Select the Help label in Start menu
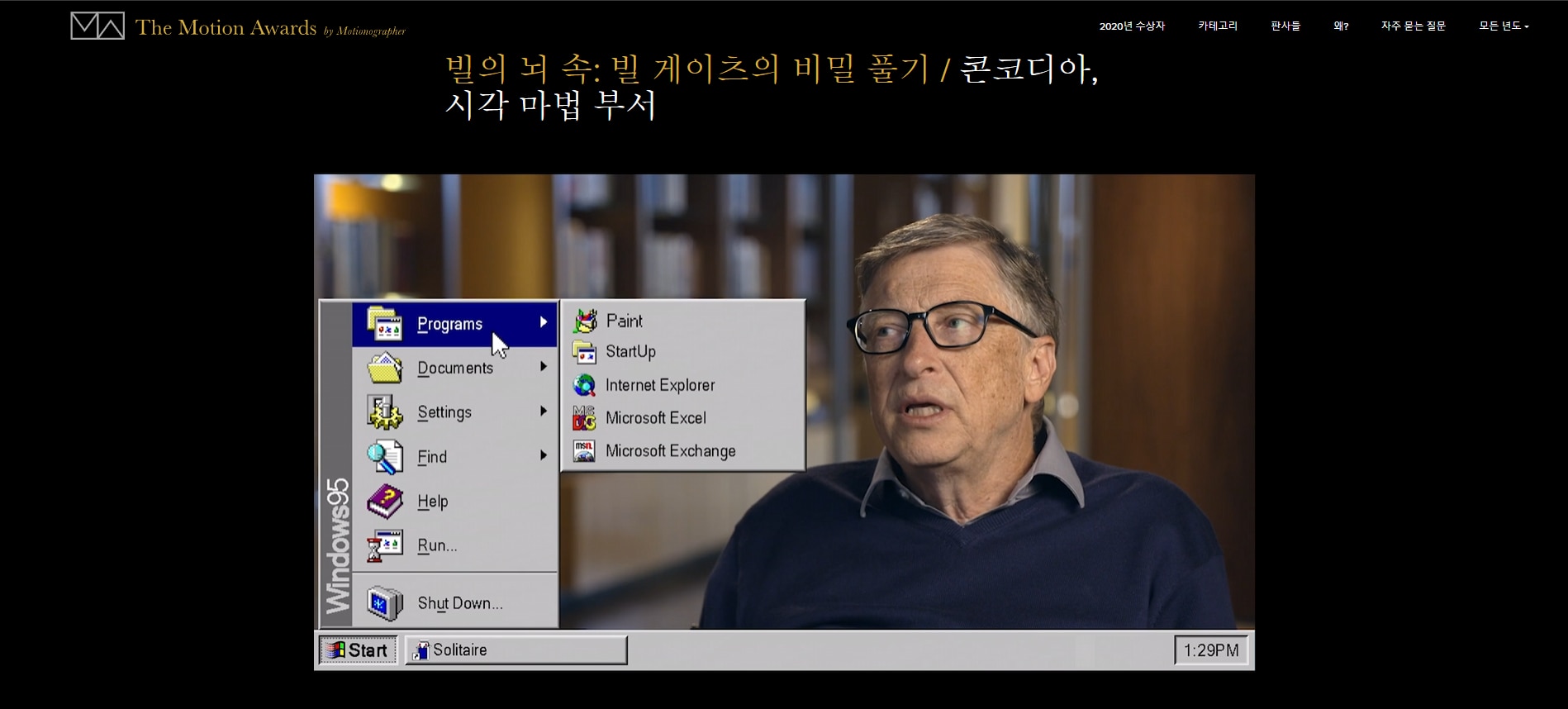The width and height of the screenshot is (1568, 709). pos(433,502)
